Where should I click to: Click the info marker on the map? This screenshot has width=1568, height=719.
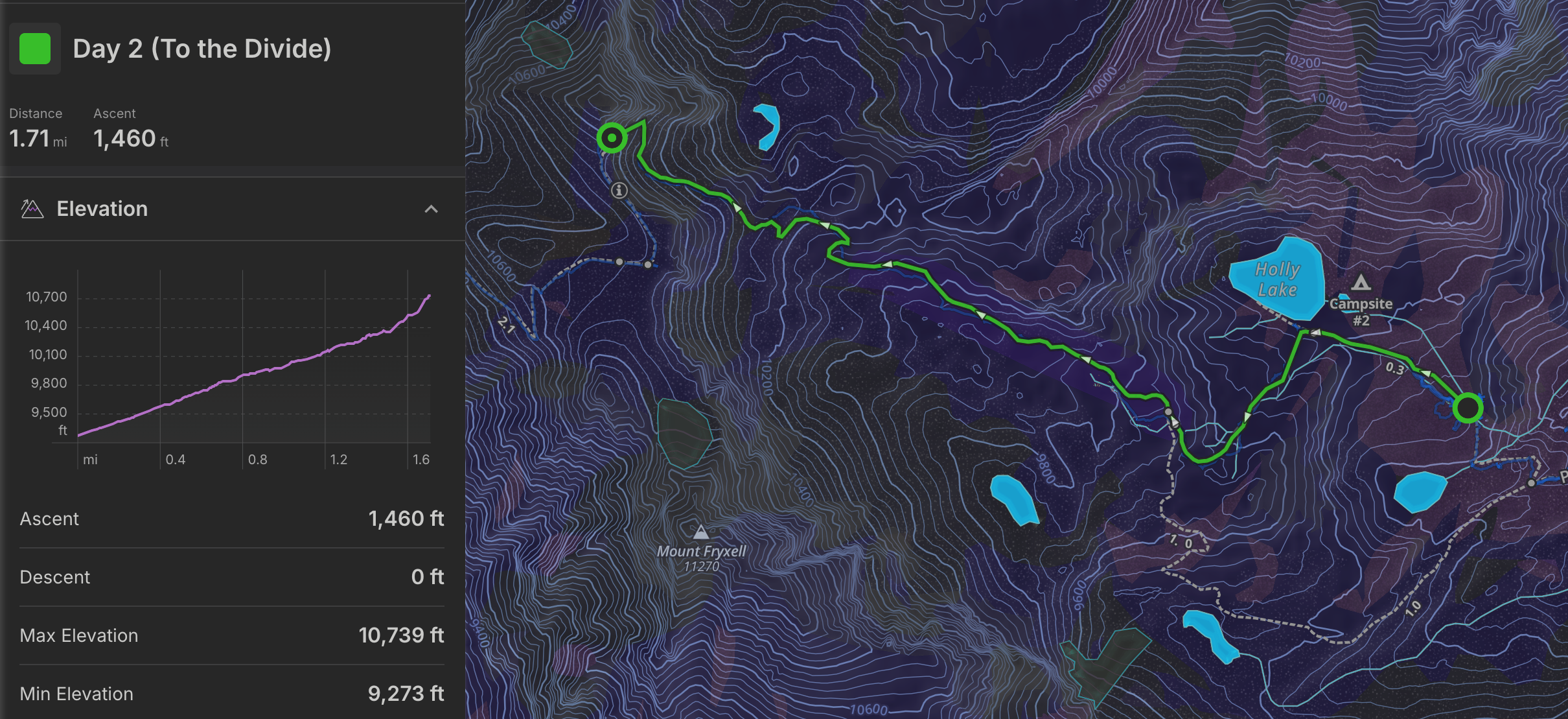619,190
